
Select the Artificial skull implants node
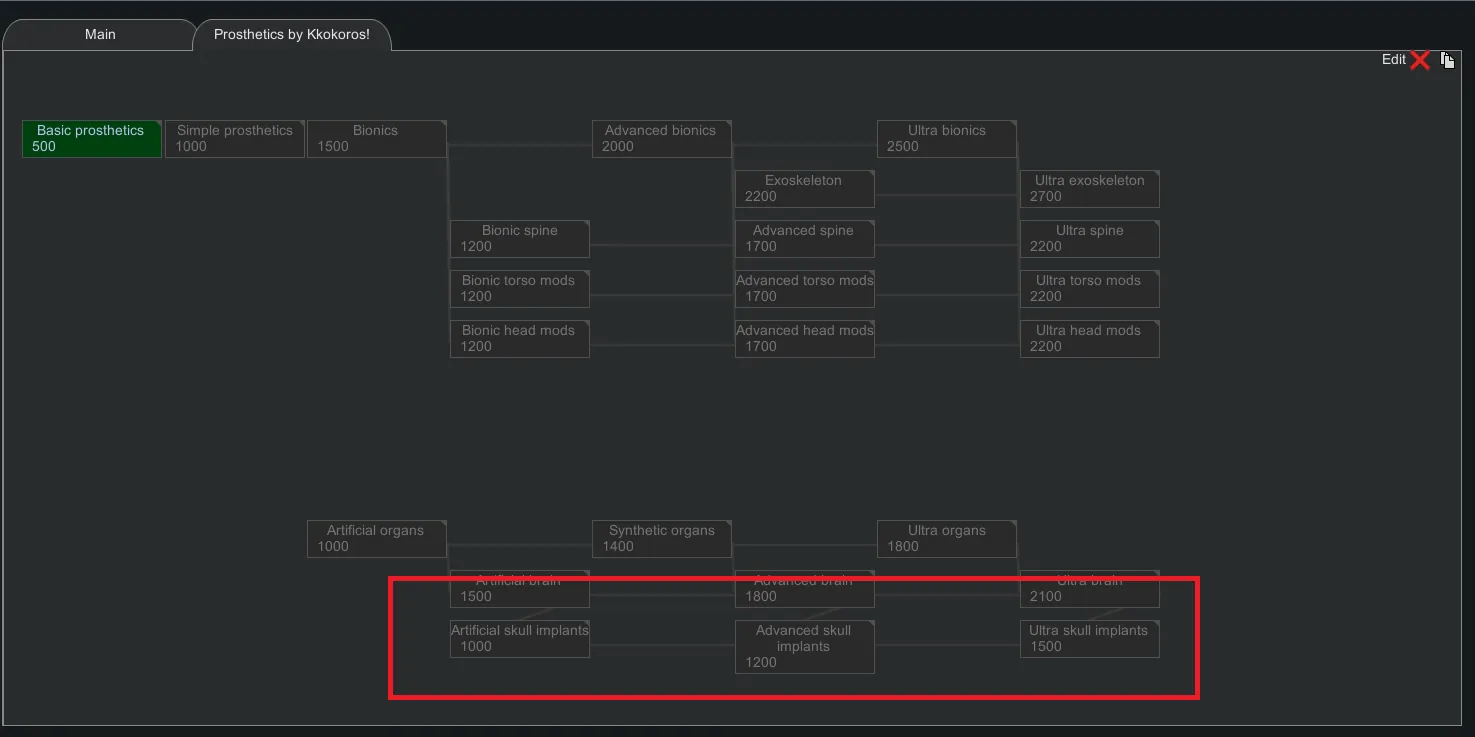(519, 639)
